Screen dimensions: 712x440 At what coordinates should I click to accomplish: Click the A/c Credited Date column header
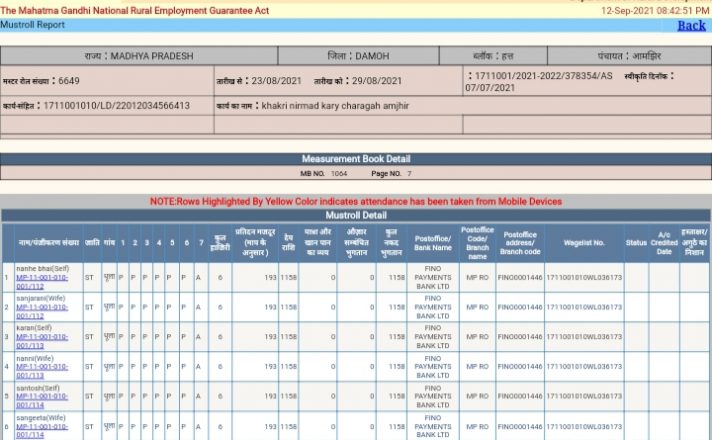(664, 243)
